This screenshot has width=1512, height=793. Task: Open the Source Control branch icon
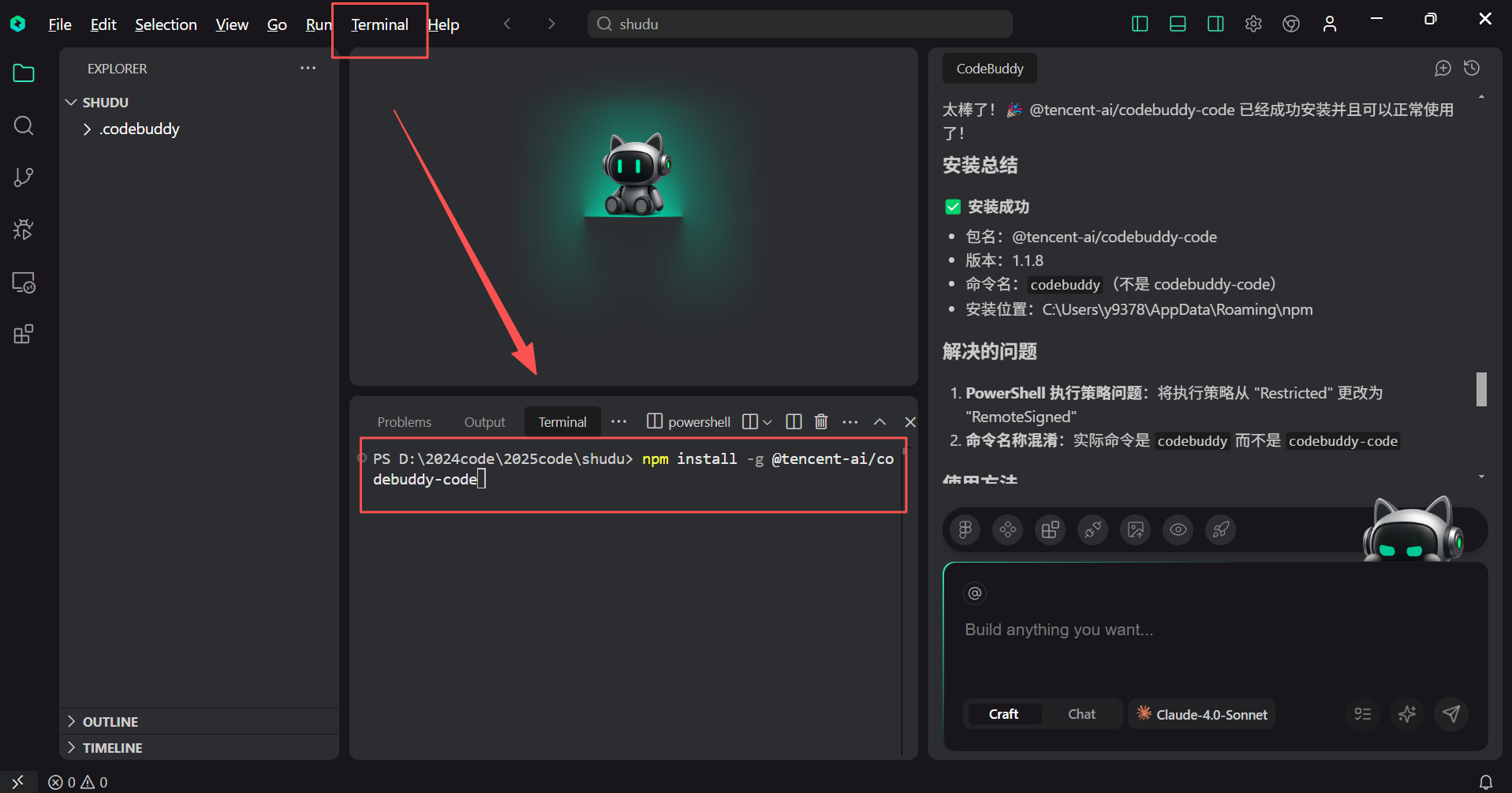(x=24, y=178)
